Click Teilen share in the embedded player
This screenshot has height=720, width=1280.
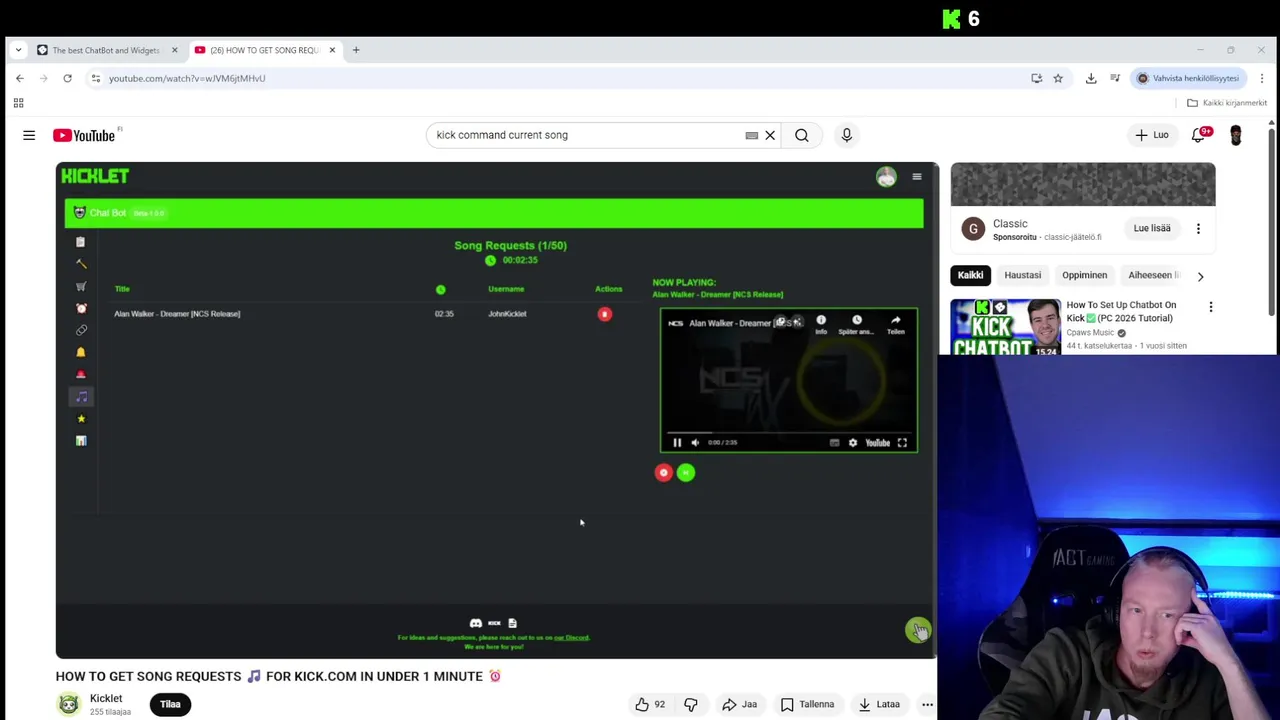coord(896,324)
